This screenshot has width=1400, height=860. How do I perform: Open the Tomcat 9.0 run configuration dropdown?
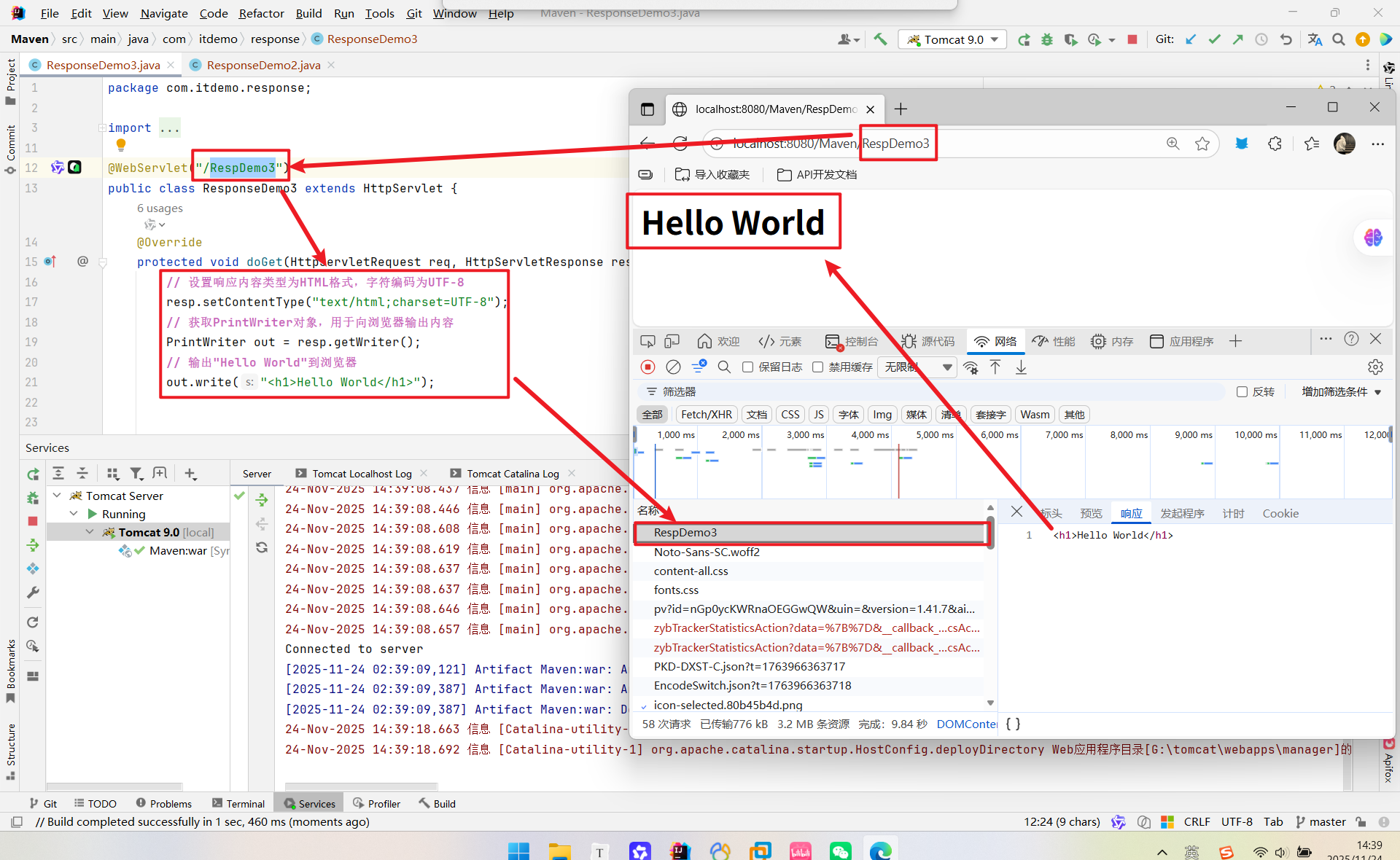point(952,39)
